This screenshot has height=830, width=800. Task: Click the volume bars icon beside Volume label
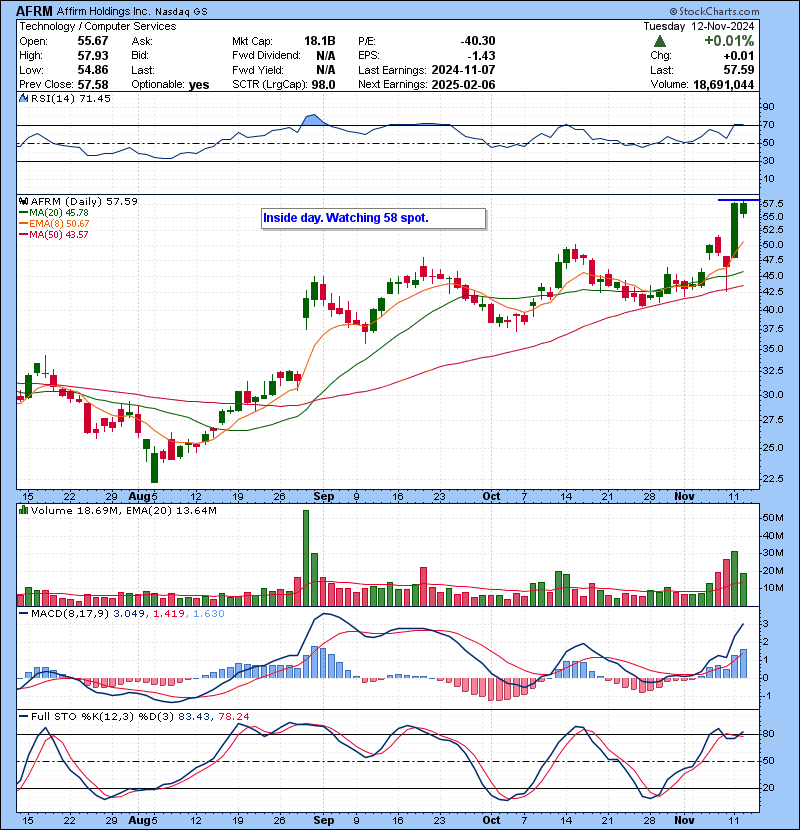tap(23, 510)
